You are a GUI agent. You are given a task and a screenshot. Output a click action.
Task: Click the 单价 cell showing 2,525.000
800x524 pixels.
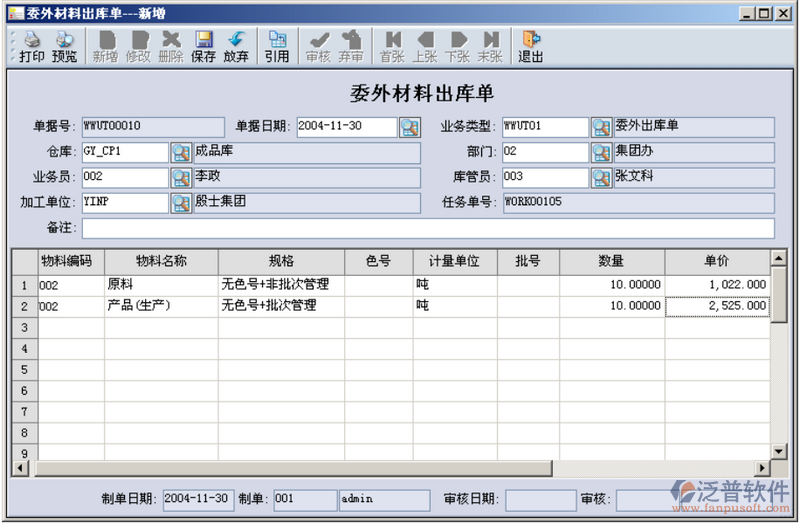click(x=717, y=306)
